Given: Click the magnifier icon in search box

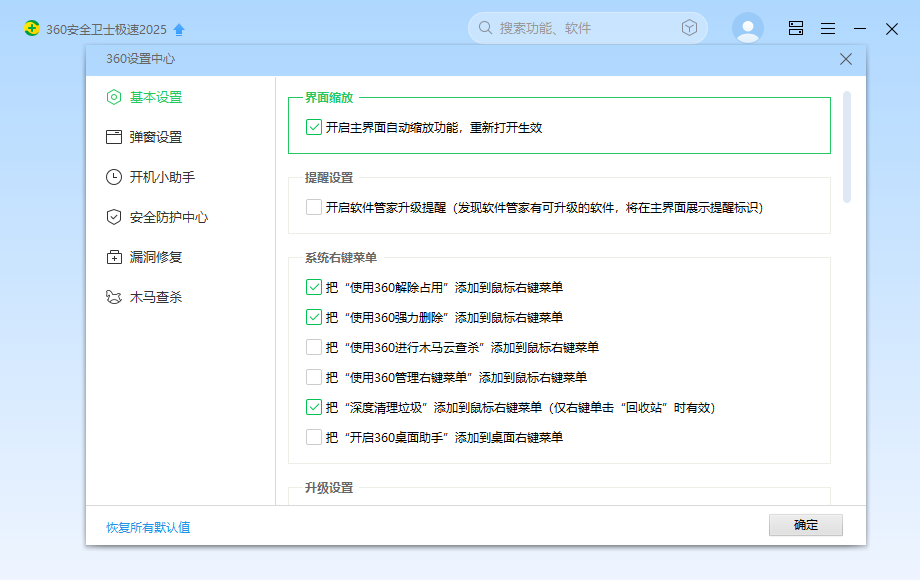Looking at the screenshot, I should 485,28.
